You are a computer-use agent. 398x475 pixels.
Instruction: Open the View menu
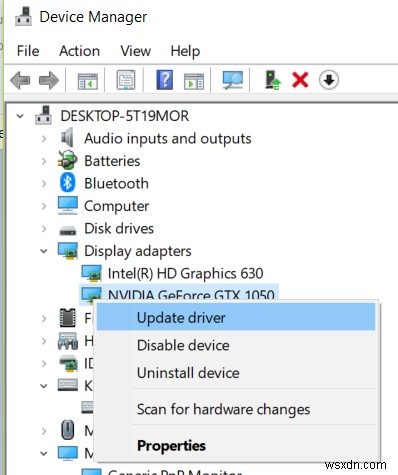[135, 51]
